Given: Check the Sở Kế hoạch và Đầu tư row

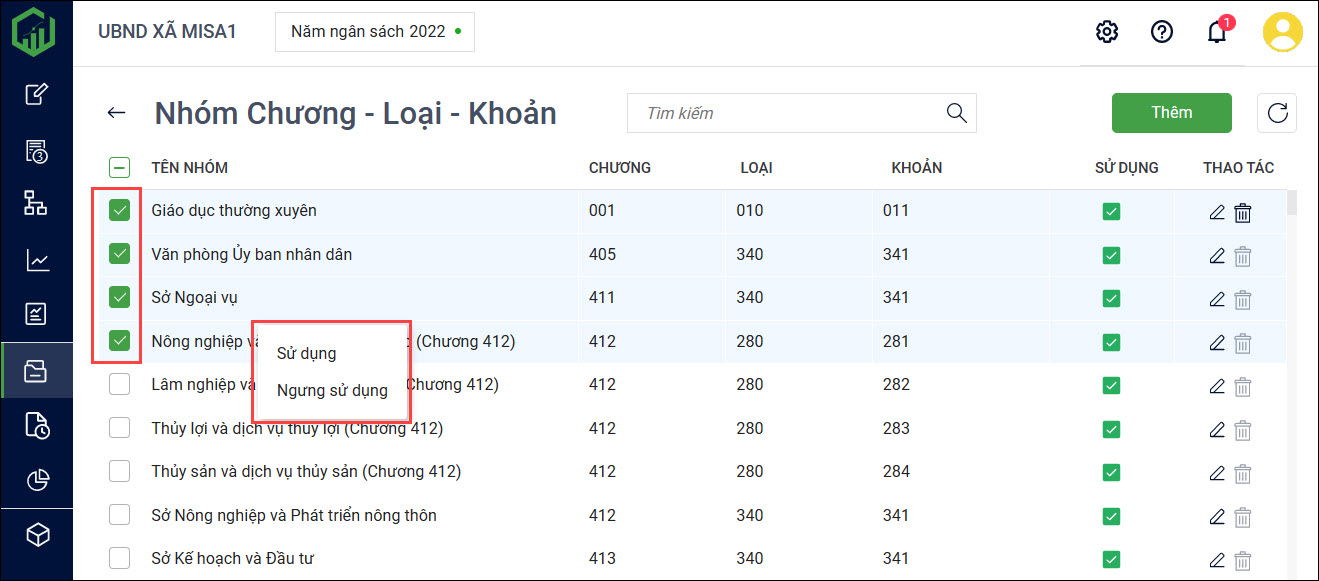Looking at the screenshot, I should coord(120,558).
